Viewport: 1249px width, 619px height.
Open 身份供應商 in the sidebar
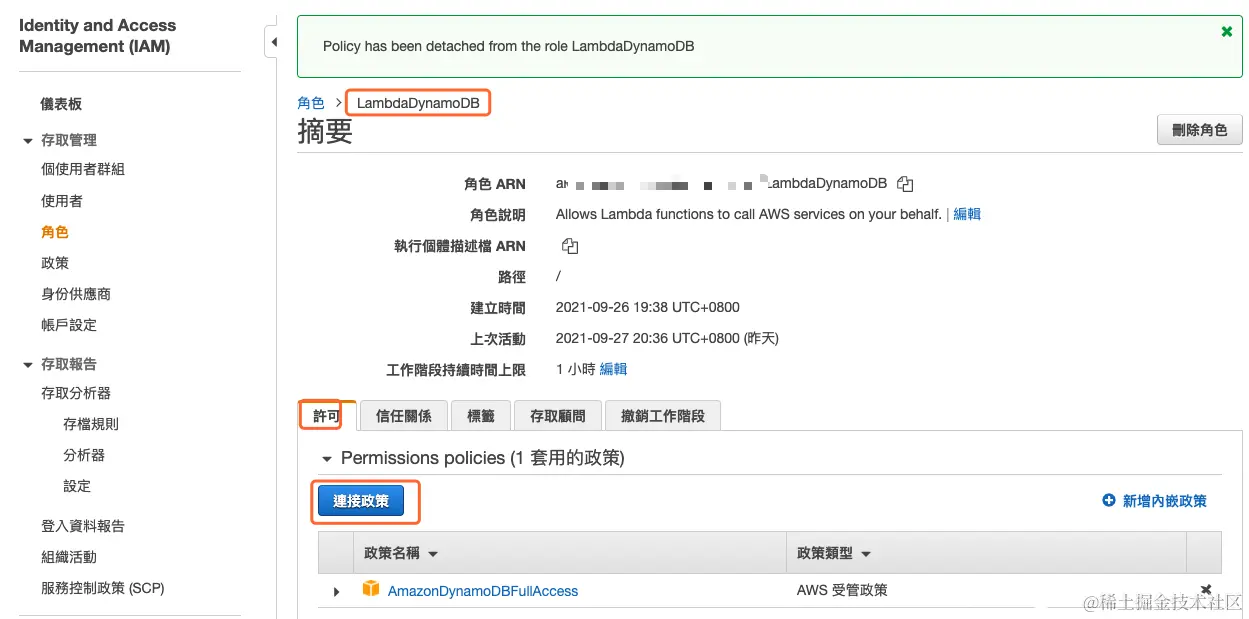point(76,294)
